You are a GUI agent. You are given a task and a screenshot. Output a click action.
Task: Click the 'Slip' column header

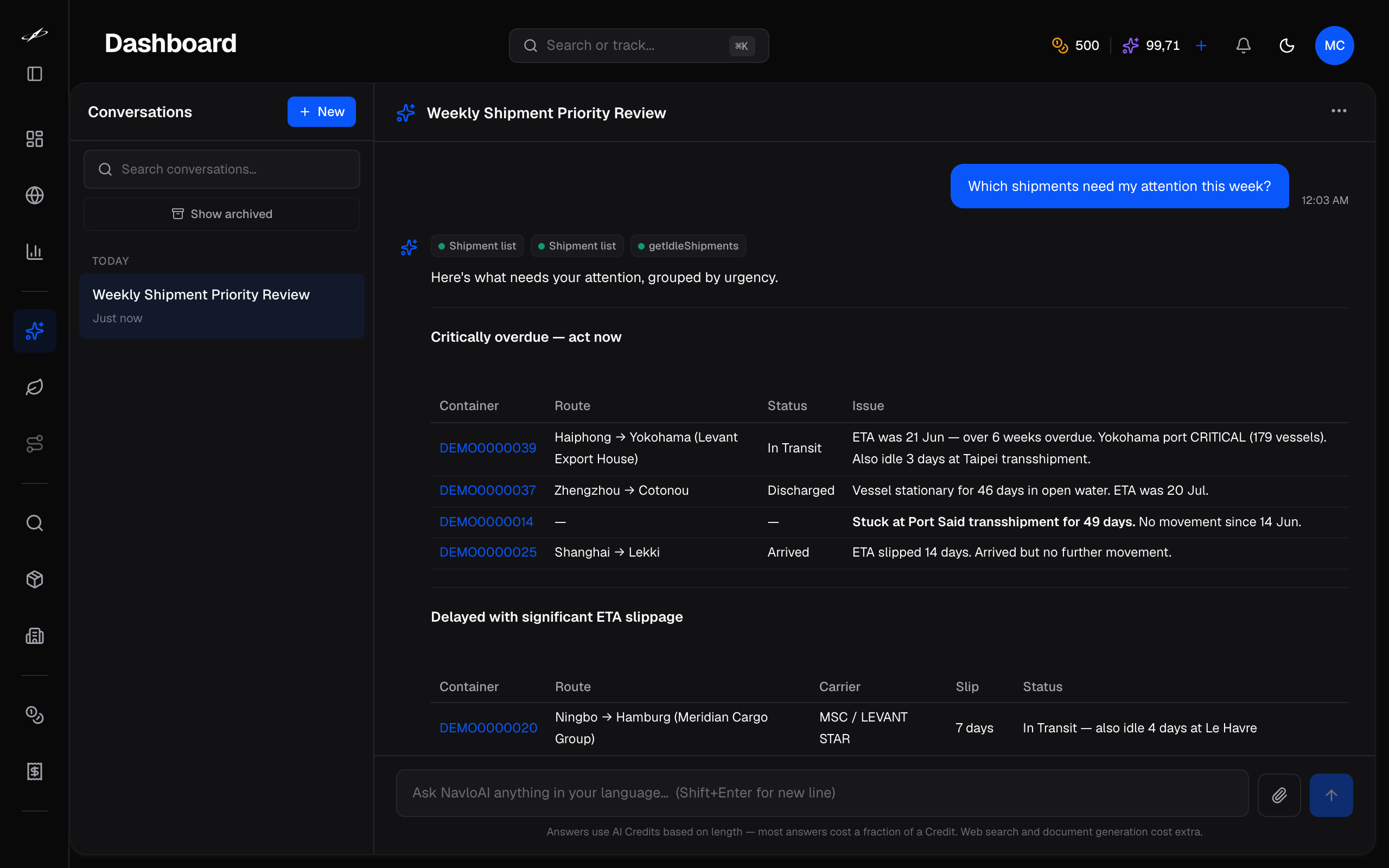pyautogui.click(x=966, y=687)
